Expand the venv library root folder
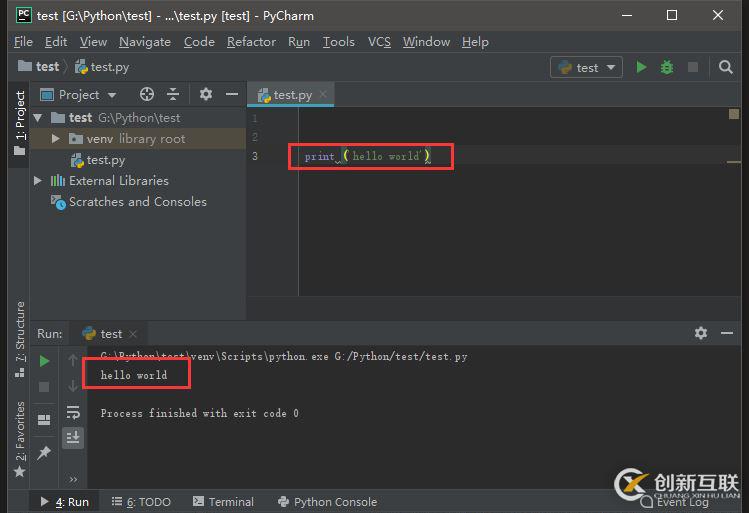Screen dimensions: 749x513 tap(57, 139)
